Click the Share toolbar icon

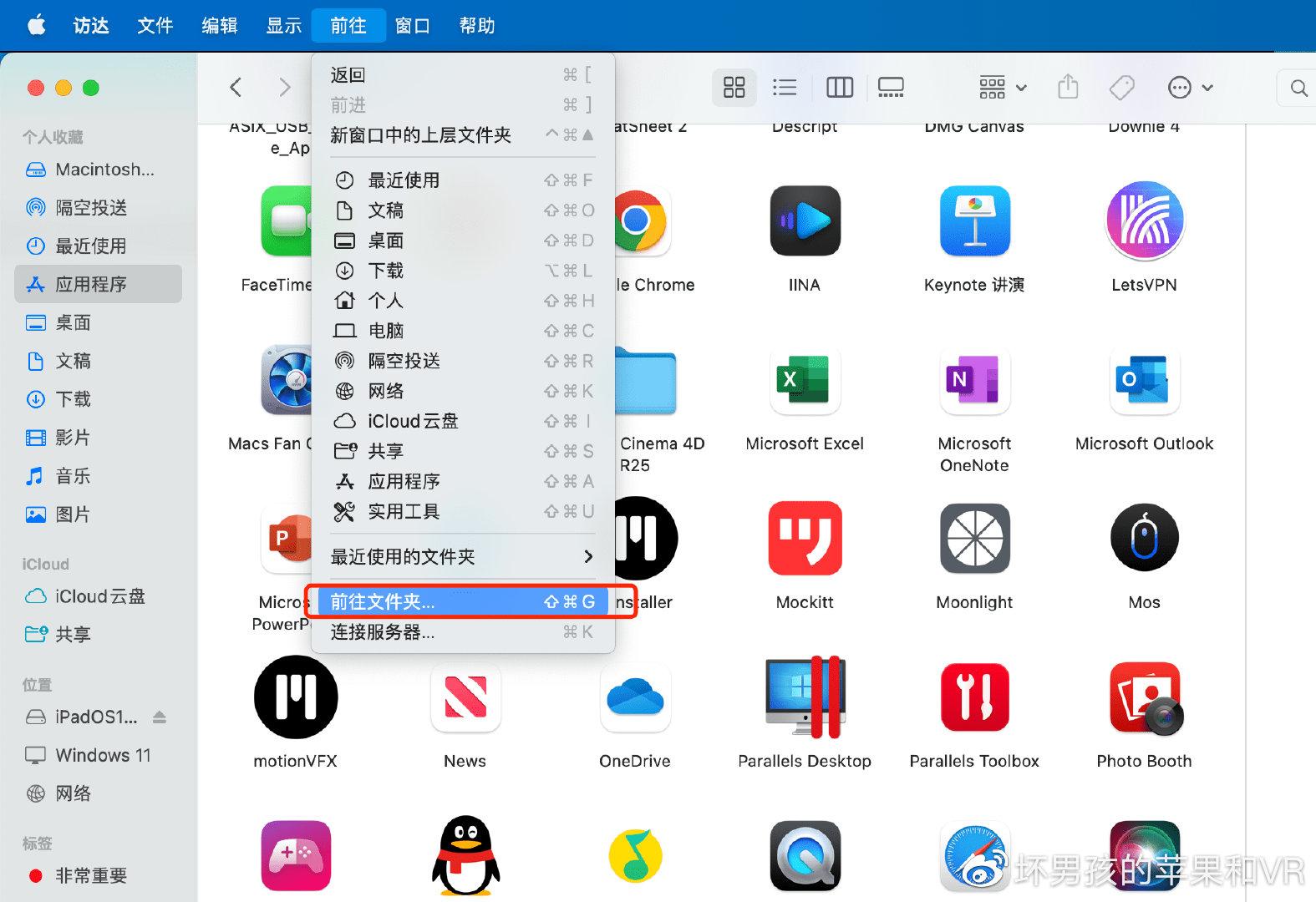click(x=1068, y=87)
